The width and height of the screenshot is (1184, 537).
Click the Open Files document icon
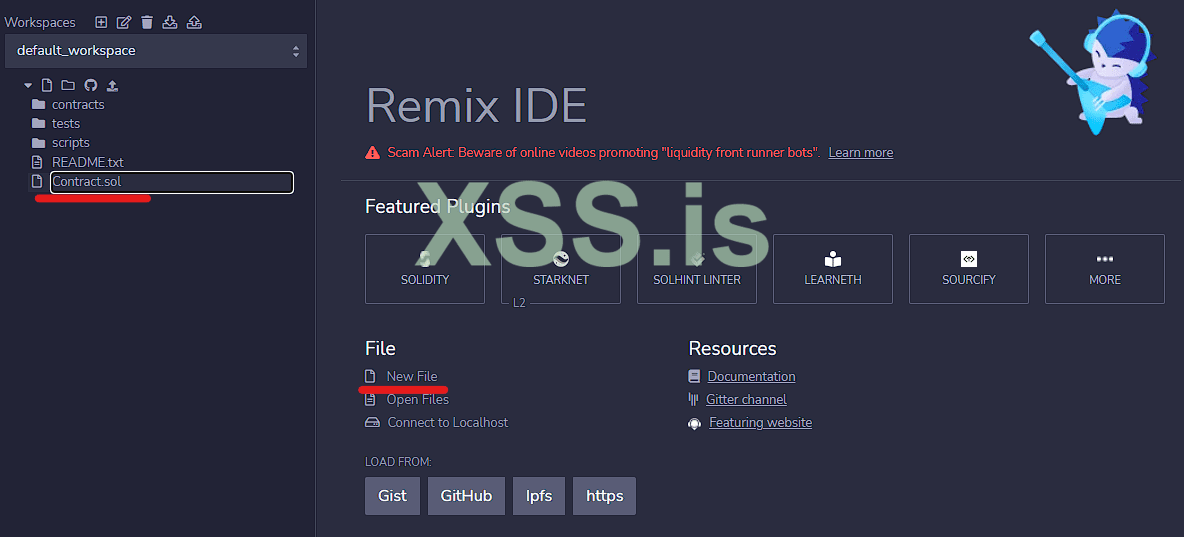tap(370, 400)
